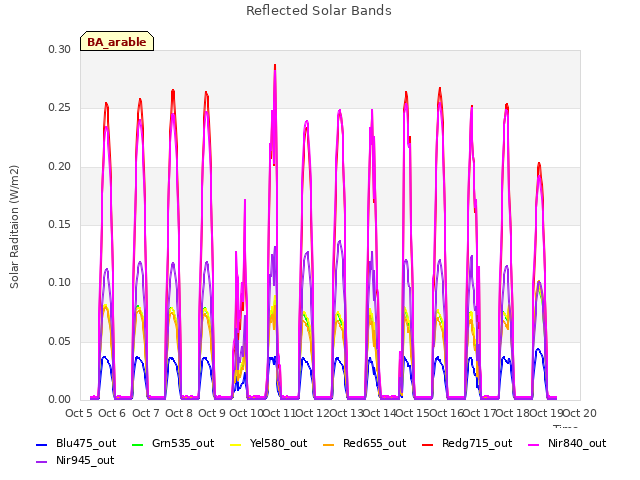The height and width of the screenshot is (480, 640).
Task: Click the Oct 7 x-axis label
Action: [145, 413]
